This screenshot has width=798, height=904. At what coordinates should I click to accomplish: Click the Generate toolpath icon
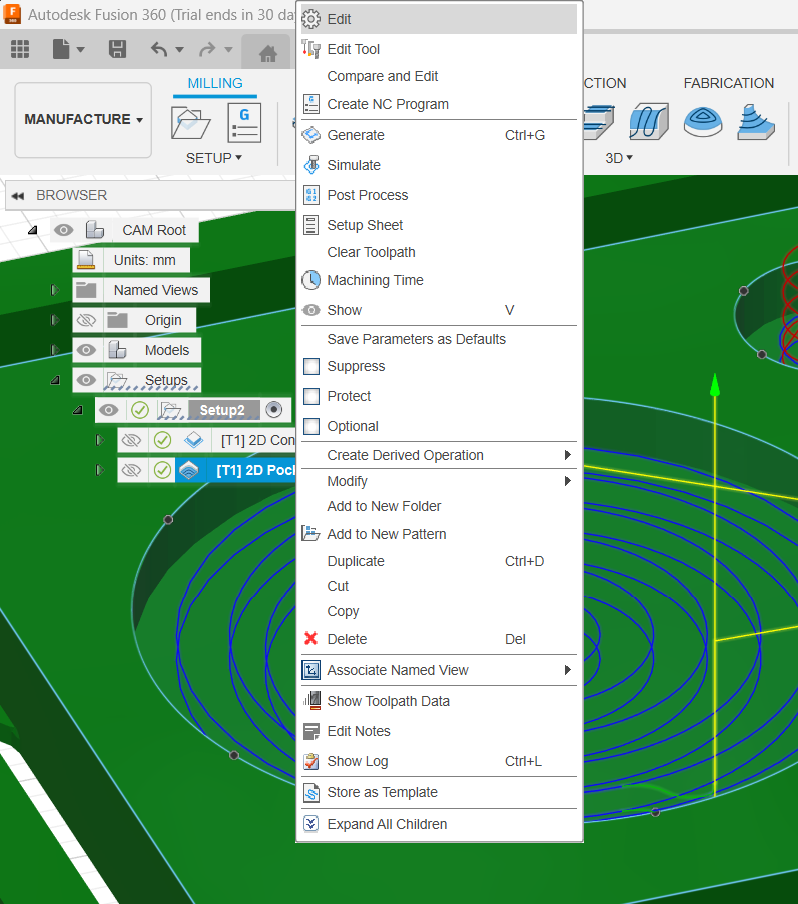coord(311,135)
